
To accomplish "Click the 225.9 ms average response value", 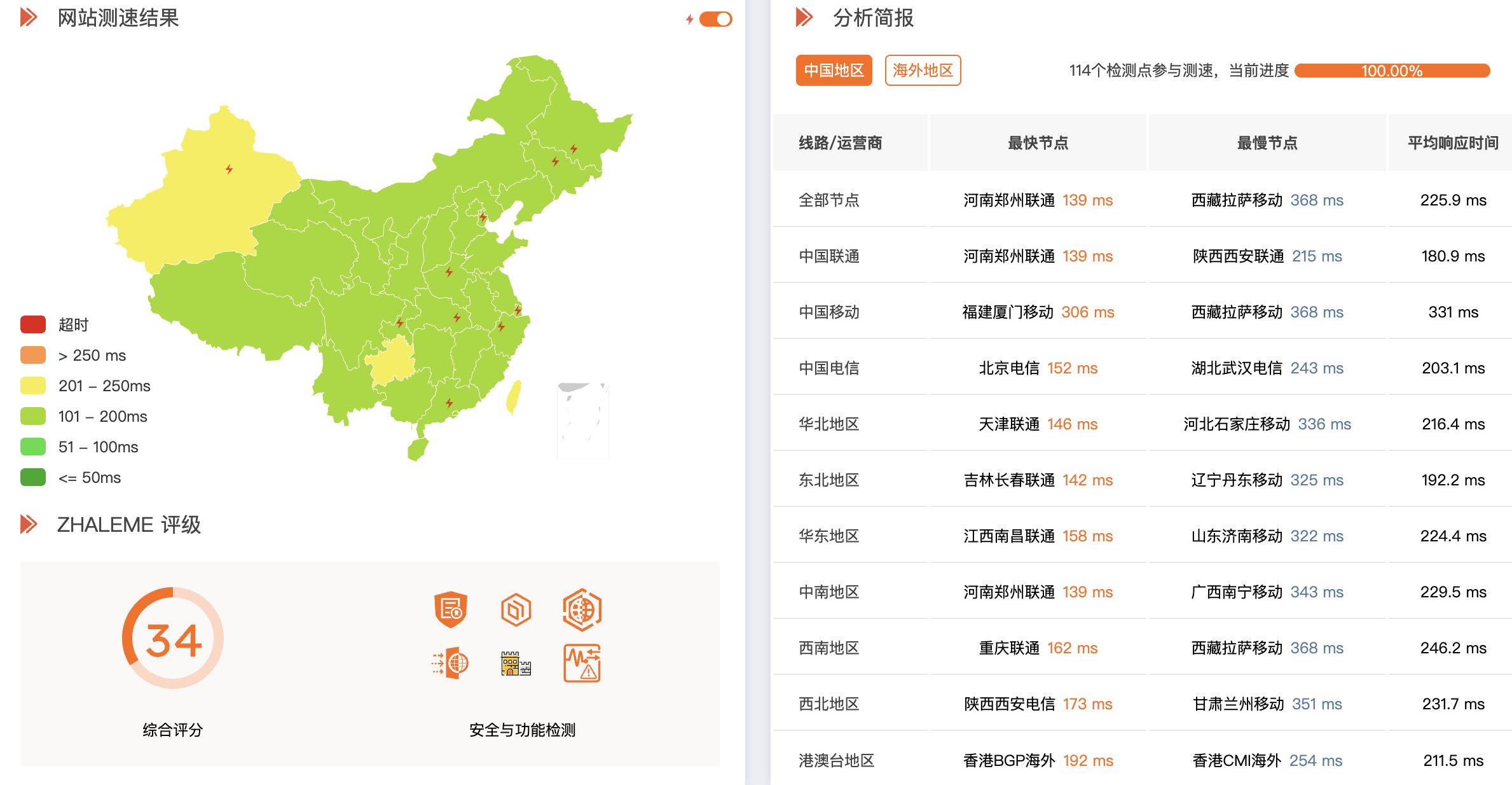I will [x=1453, y=200].
